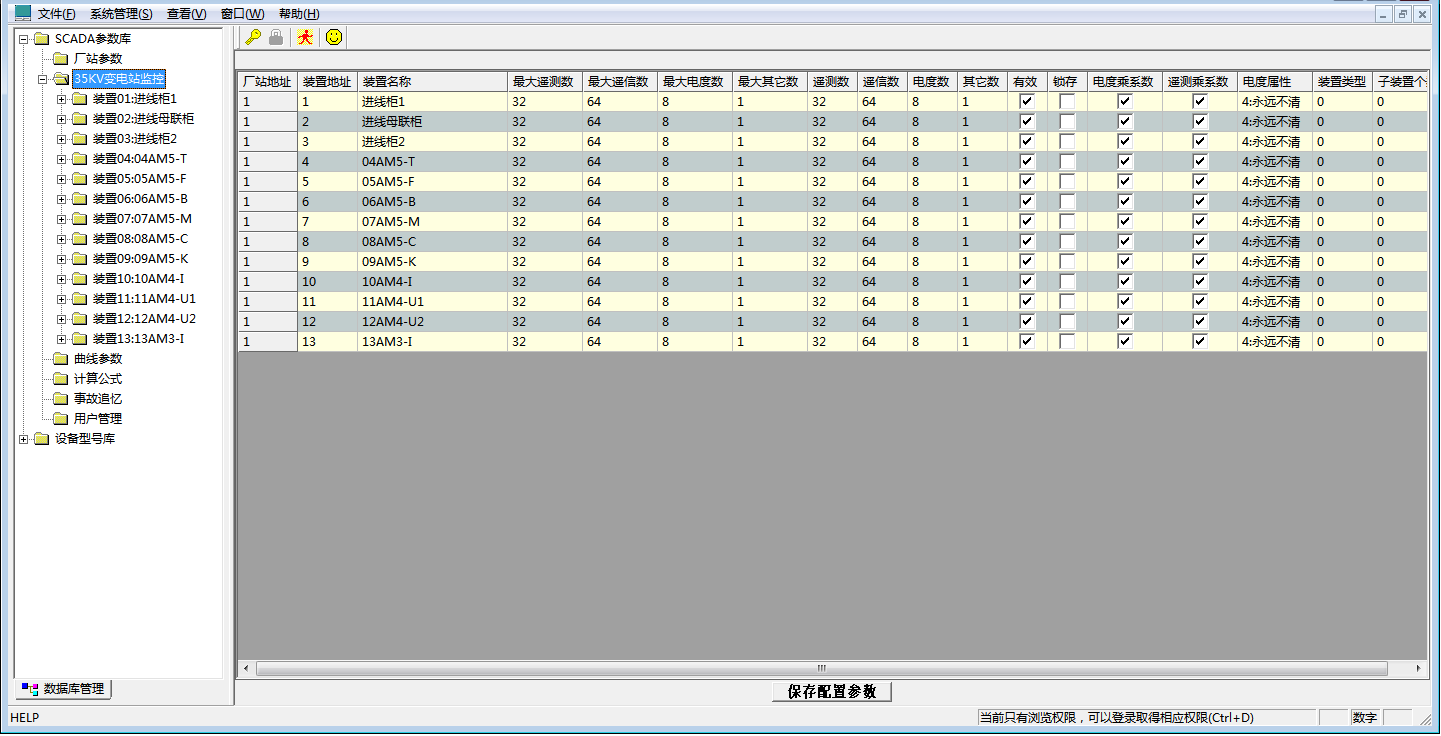Viewport: 1441px width, 736px height.
Task: Toggle 有效 checkbox for 进线柜1 row
Action: pos(1027,102)
